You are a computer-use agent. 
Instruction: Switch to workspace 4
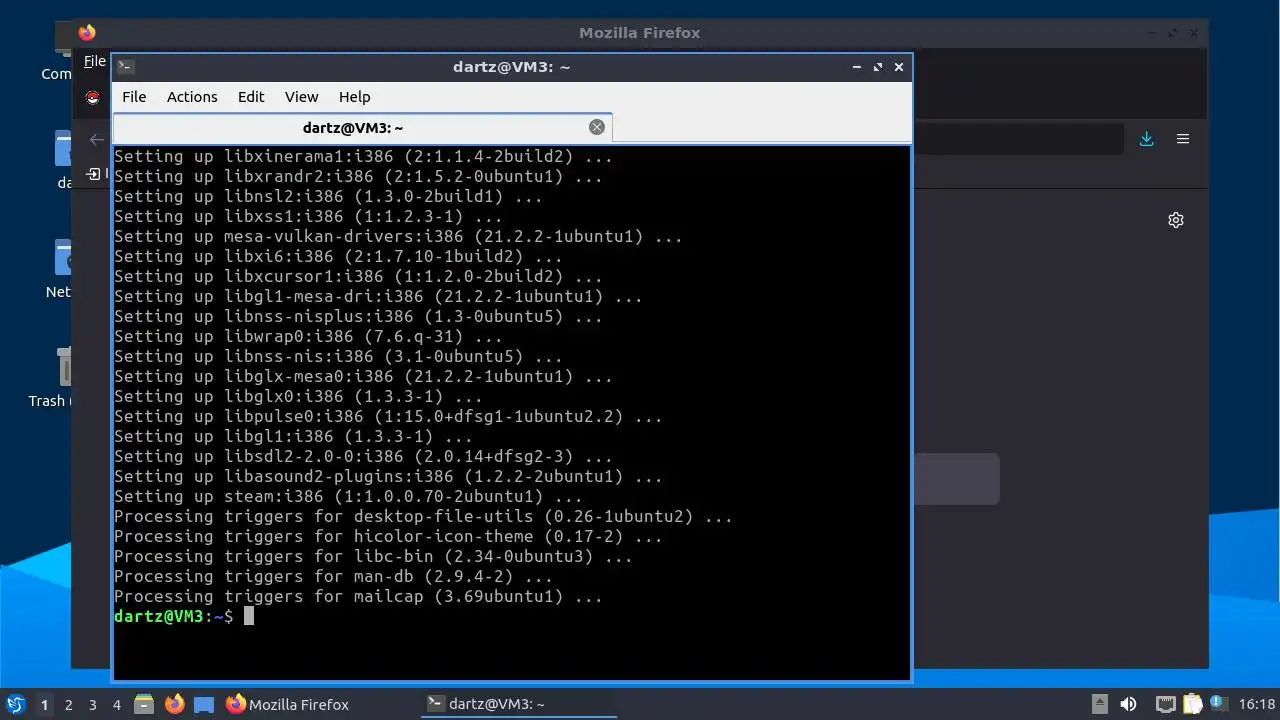coord(117,705)
